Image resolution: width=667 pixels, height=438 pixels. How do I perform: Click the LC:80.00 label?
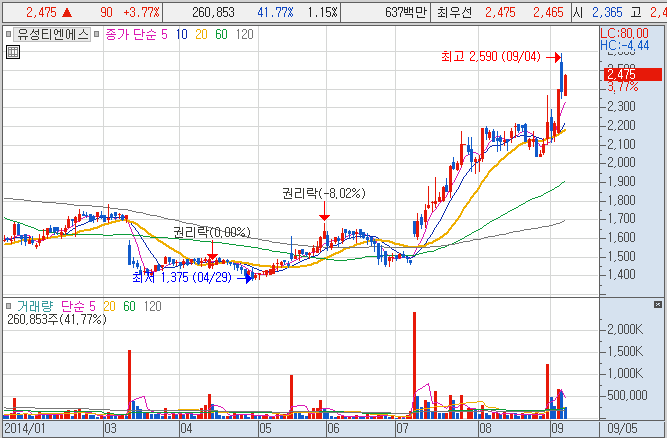[x=624, y=33]
